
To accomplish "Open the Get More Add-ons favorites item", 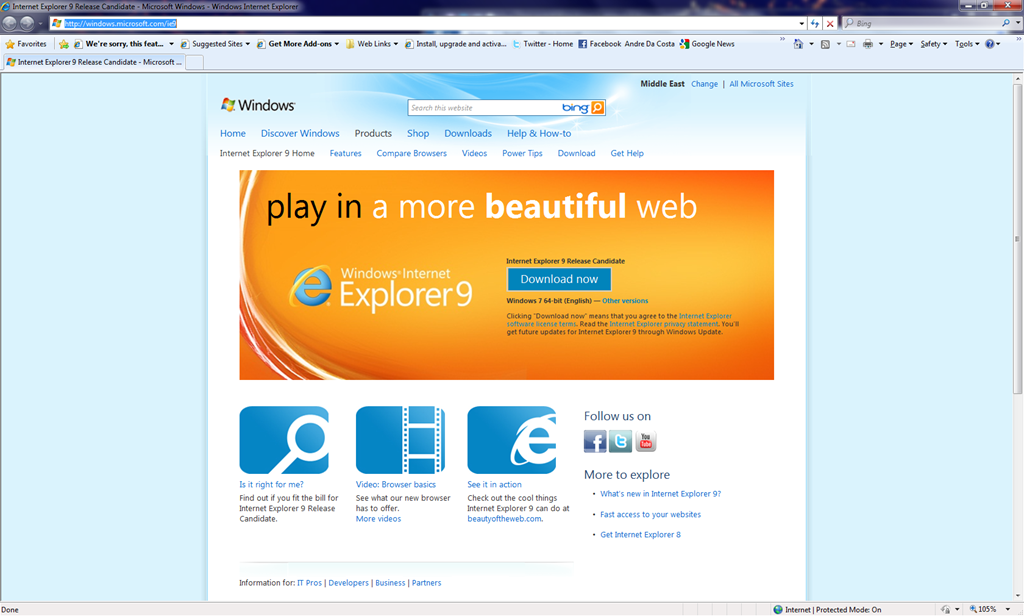I will click(298, 44).
